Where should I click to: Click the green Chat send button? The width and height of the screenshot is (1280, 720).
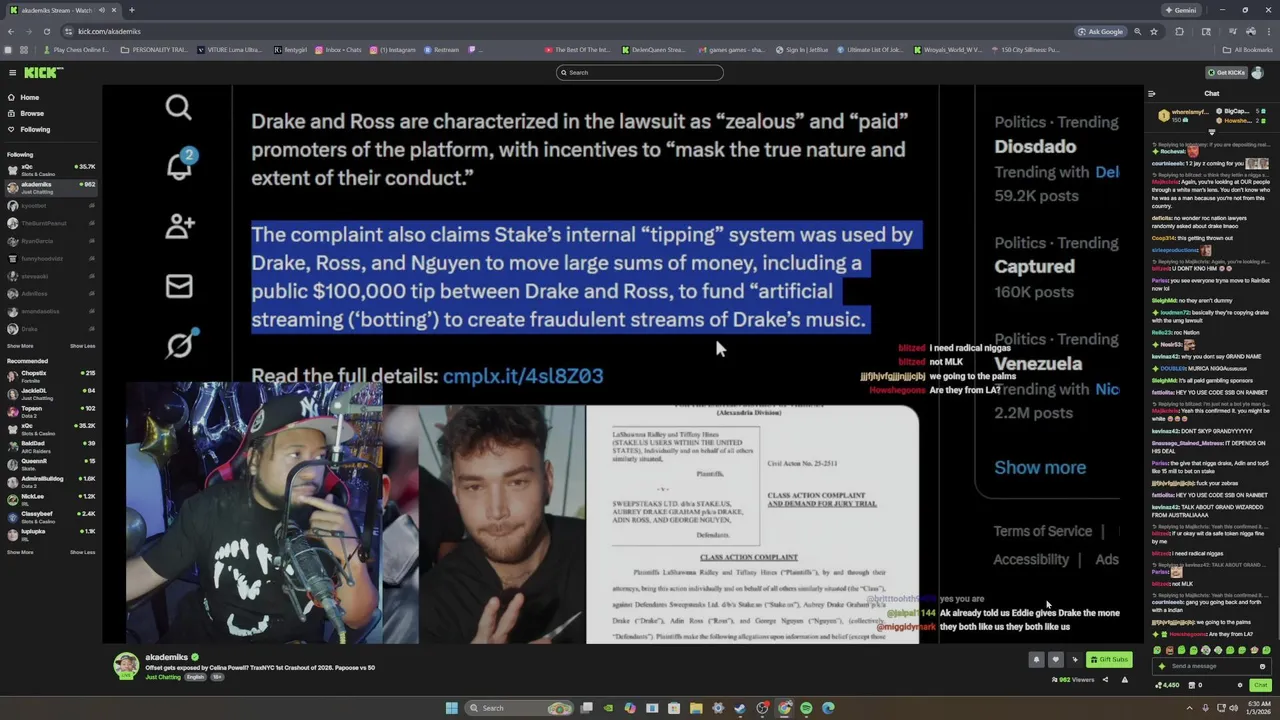1260,685
